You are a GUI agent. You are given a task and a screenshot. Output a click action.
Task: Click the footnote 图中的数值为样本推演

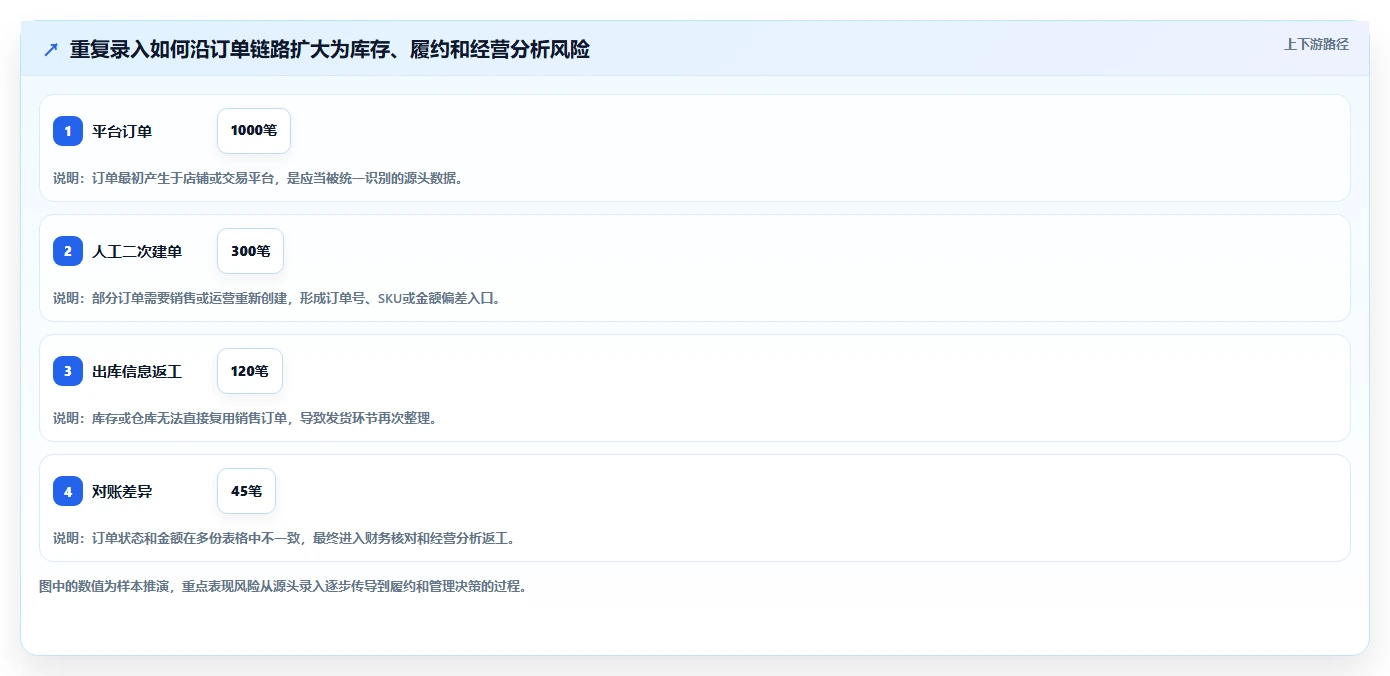pyautogui.click(x=283, y=586)
